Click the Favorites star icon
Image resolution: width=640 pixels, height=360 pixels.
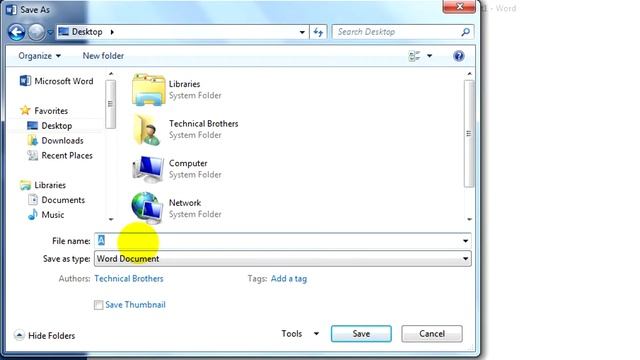(25, 110)
